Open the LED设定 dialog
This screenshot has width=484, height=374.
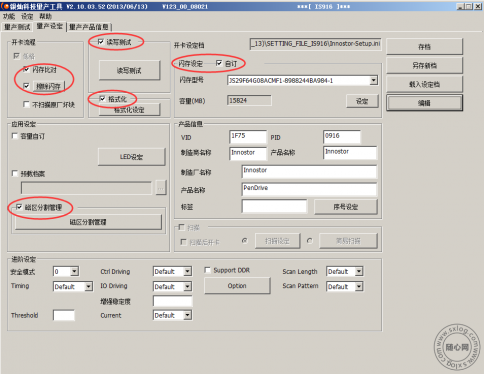[x=131, y=157]
